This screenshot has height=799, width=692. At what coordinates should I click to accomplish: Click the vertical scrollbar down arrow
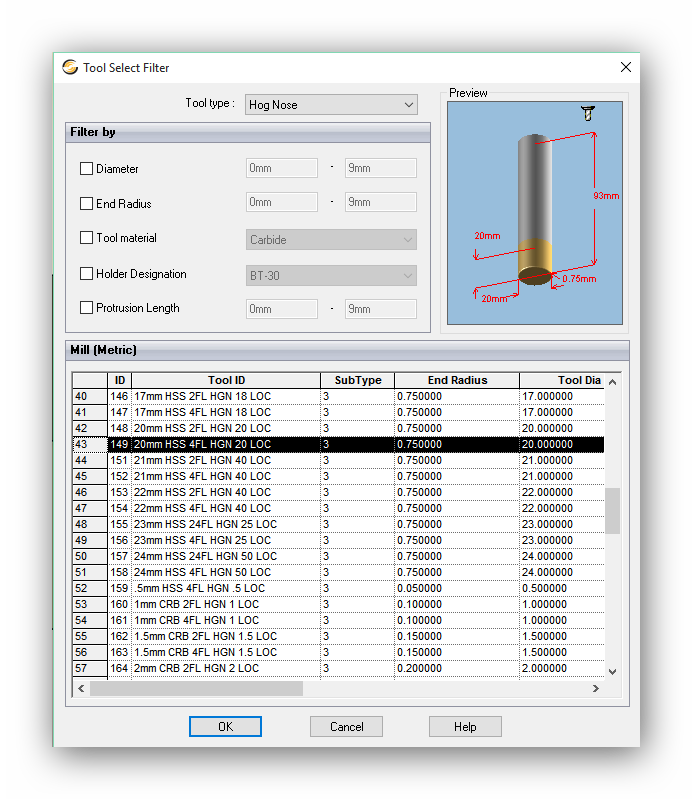(x=613, y=672)
